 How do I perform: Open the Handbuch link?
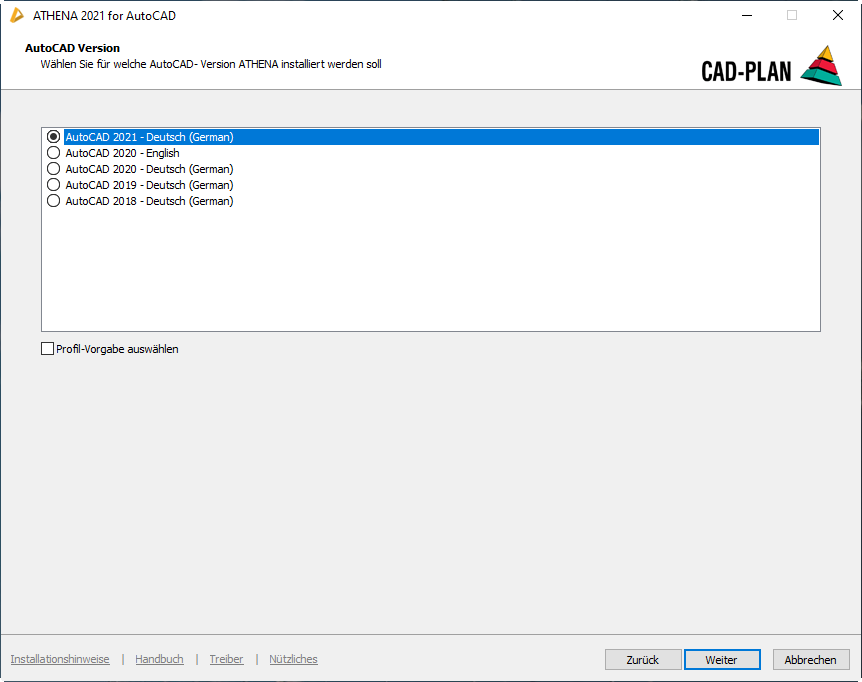(159, 659)
